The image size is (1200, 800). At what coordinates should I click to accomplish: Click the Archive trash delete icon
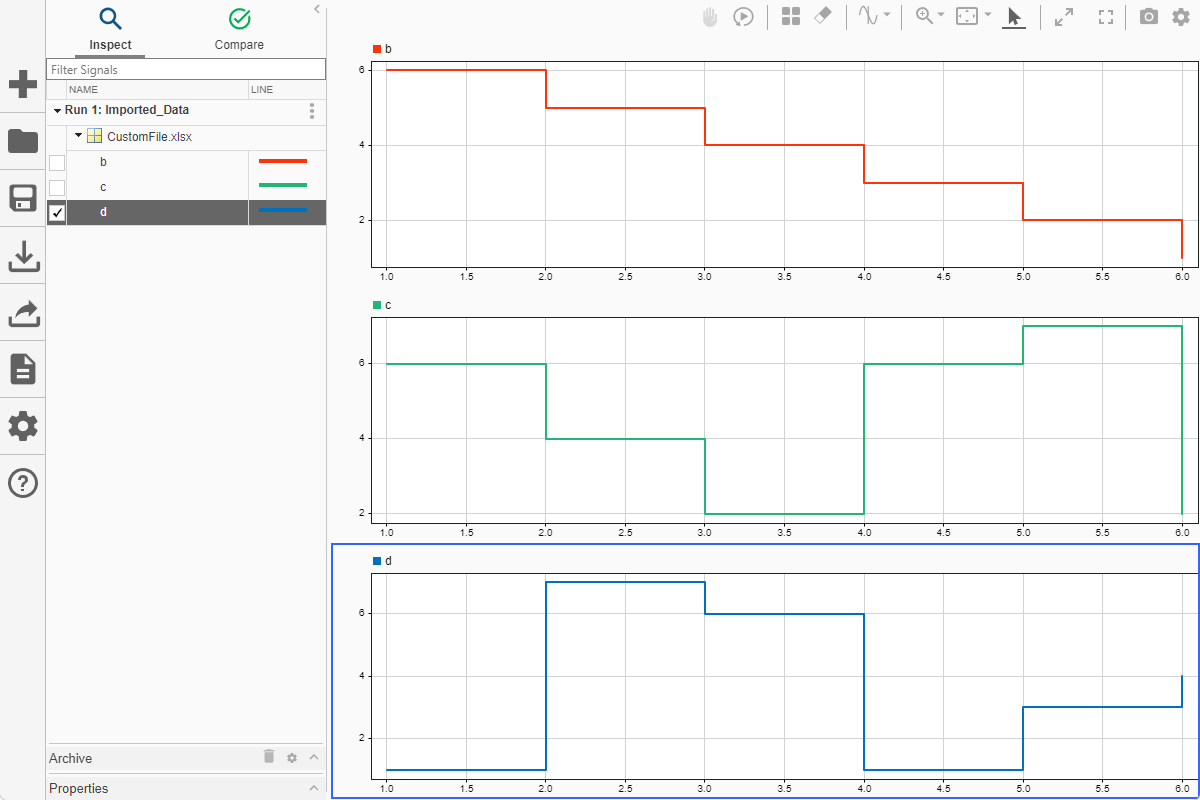click(269, 757)
